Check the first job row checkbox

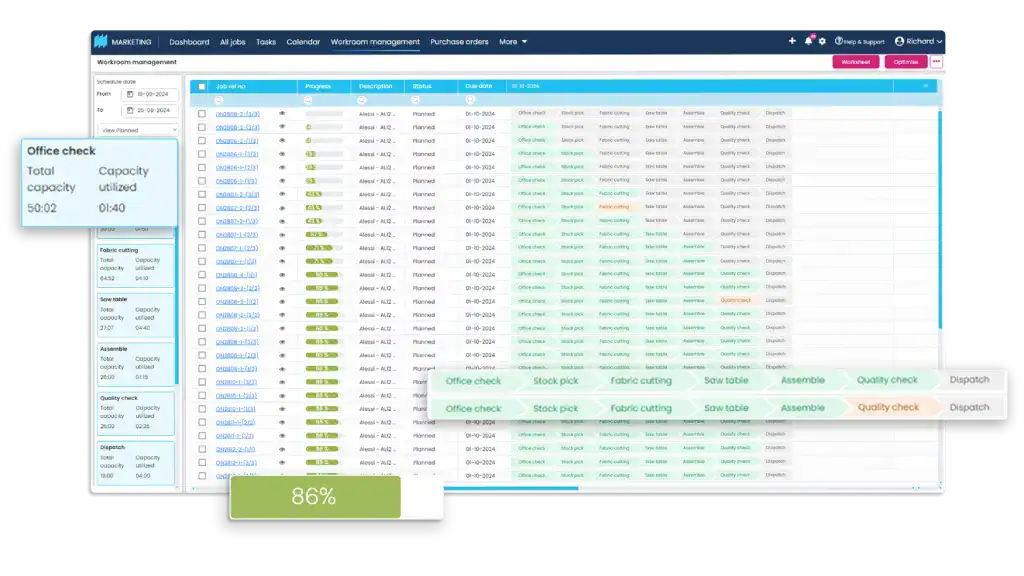(202, 114)
